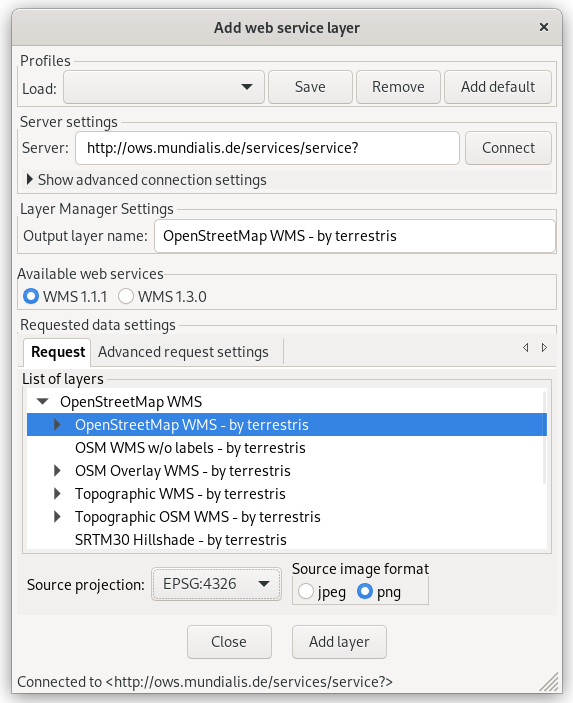Switch to Advanced request settings tab
This screenshot has width=573, height=703.
point(183,352)
